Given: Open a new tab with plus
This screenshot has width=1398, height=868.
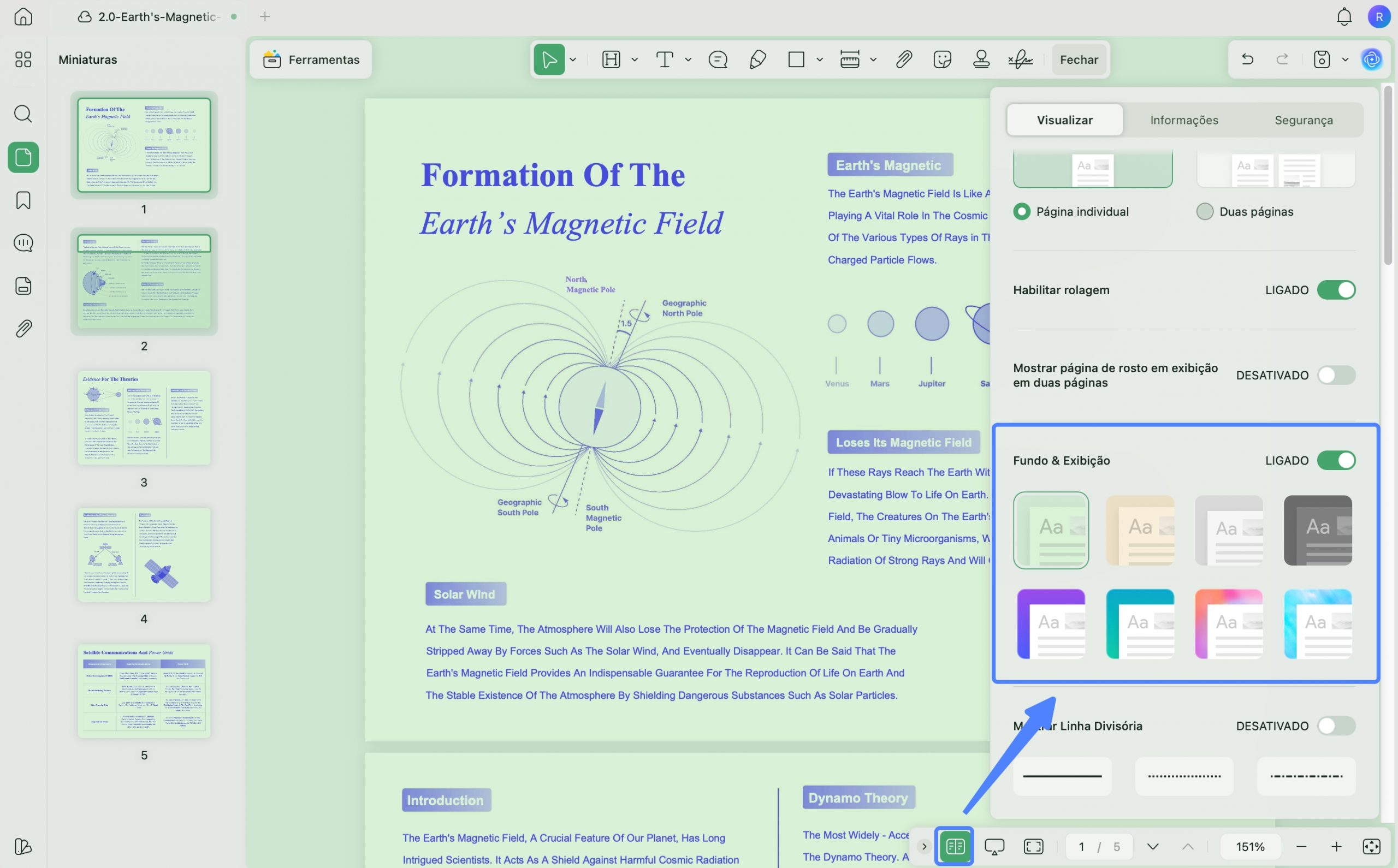Looking at the screenshot, I should [x=265, y=16].
